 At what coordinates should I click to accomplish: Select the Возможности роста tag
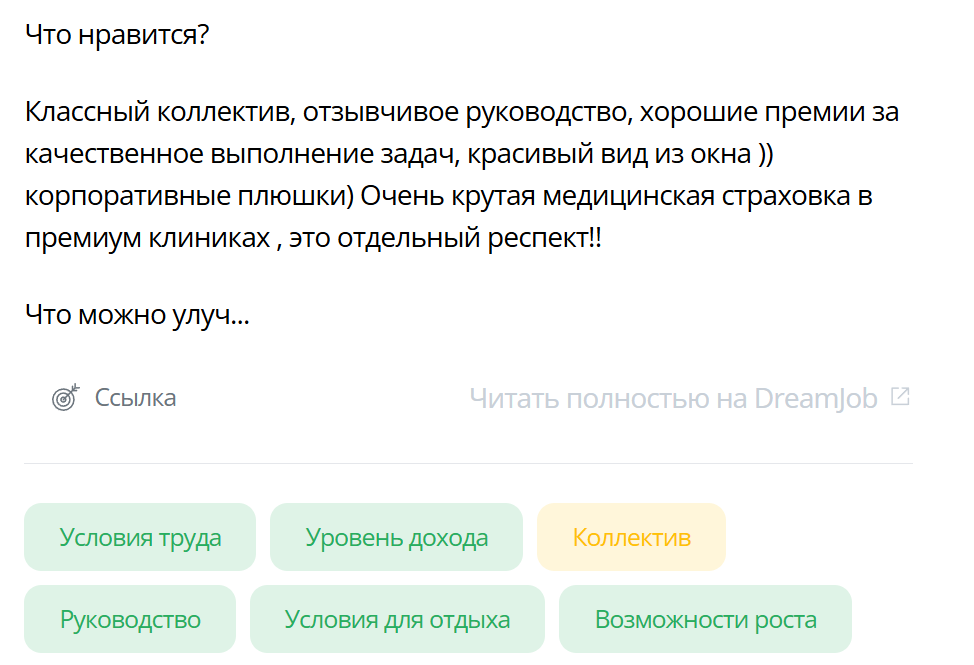pyautogui.click(x=705, y=619)
